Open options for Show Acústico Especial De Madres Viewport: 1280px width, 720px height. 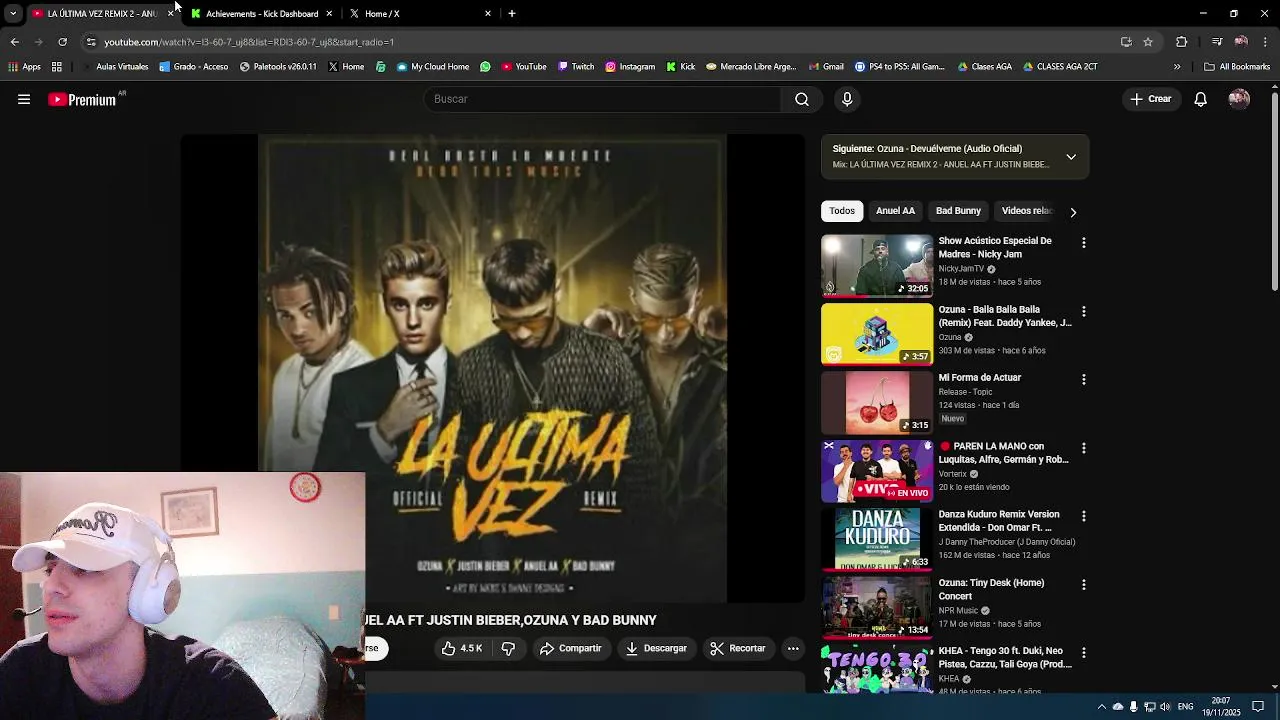pyautogui.click(x=1083, y=243)
